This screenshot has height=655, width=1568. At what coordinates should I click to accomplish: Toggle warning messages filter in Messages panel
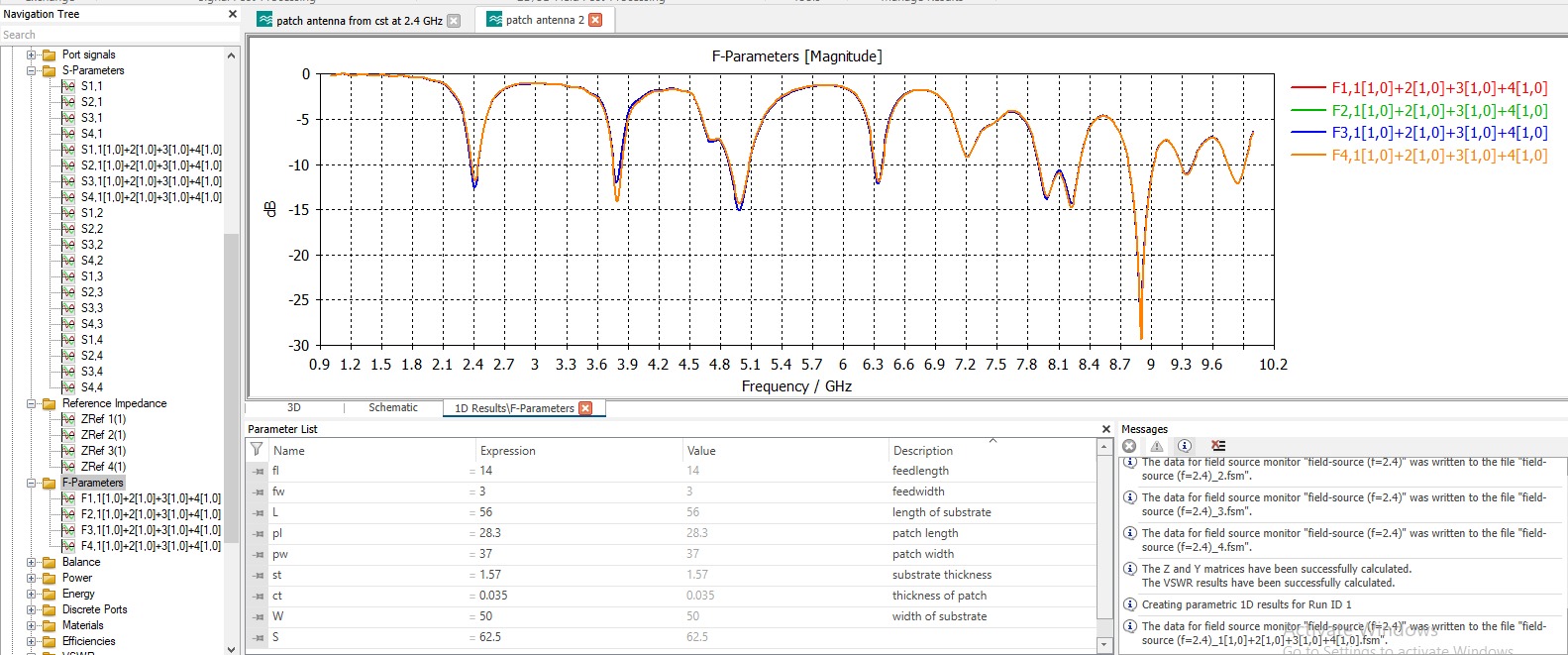[1156, 446]
